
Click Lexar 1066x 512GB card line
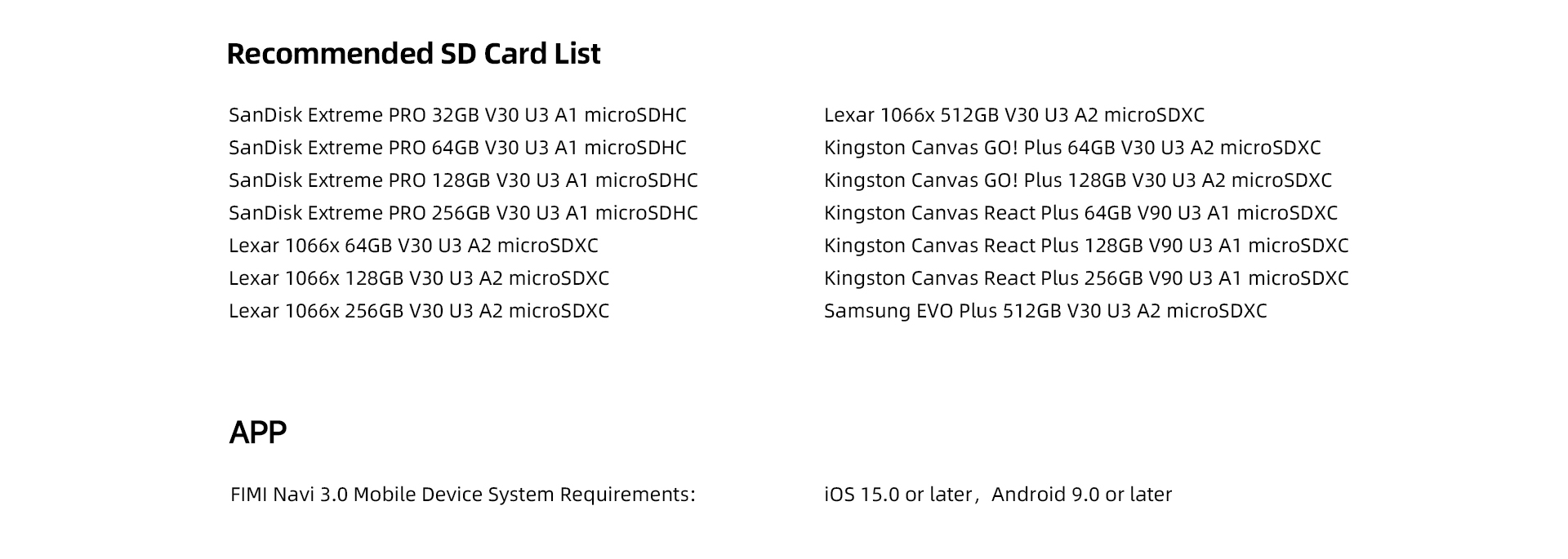coord(1014,115)
